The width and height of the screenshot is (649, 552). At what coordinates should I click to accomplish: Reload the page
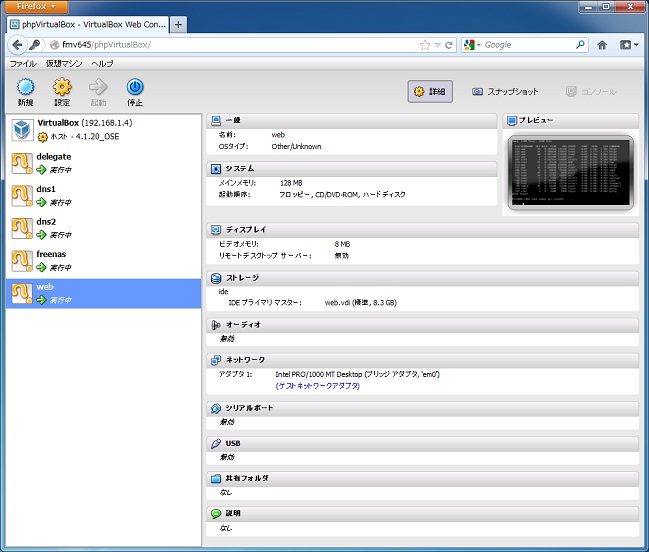449,45
